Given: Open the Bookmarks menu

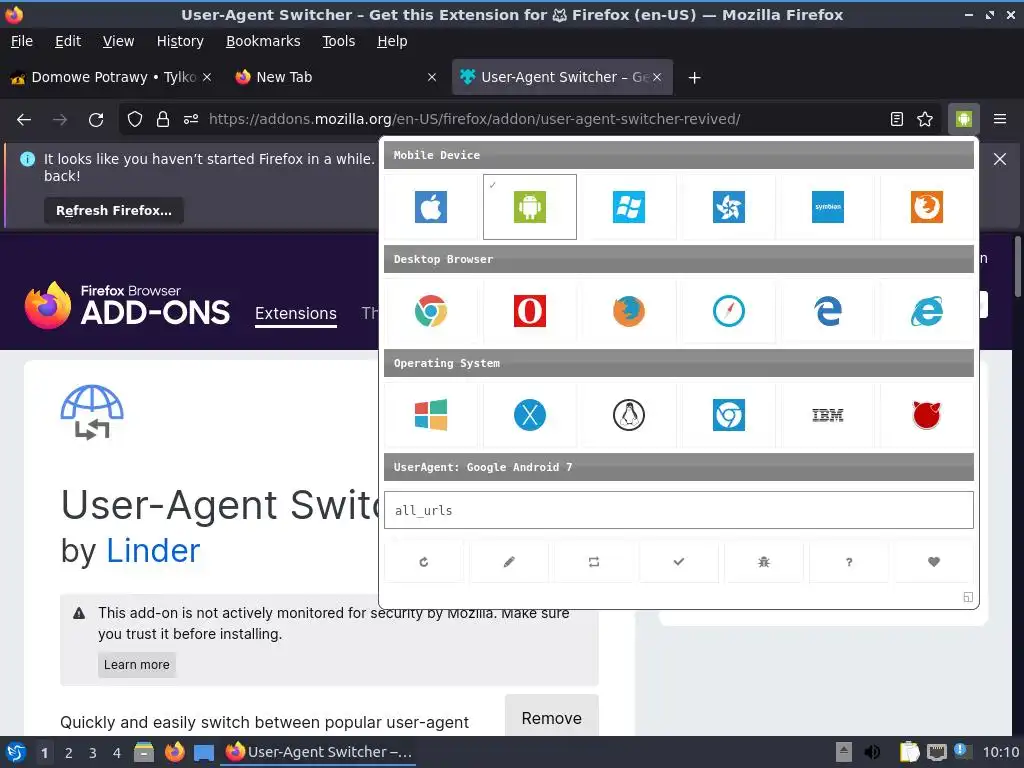Looking at the screenshot, I should click(x=263, y=41).
